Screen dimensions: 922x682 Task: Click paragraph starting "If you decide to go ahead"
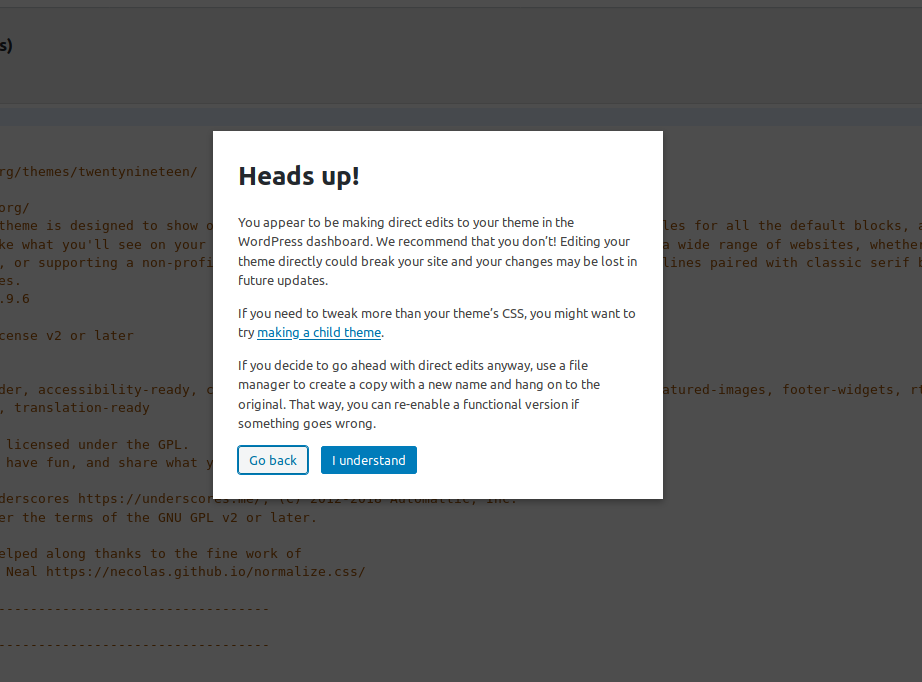[419, 395]
